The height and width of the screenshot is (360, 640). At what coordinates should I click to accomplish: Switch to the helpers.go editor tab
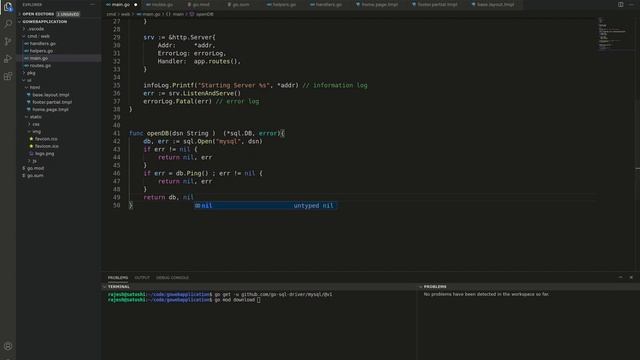click(x=284, y=4)
